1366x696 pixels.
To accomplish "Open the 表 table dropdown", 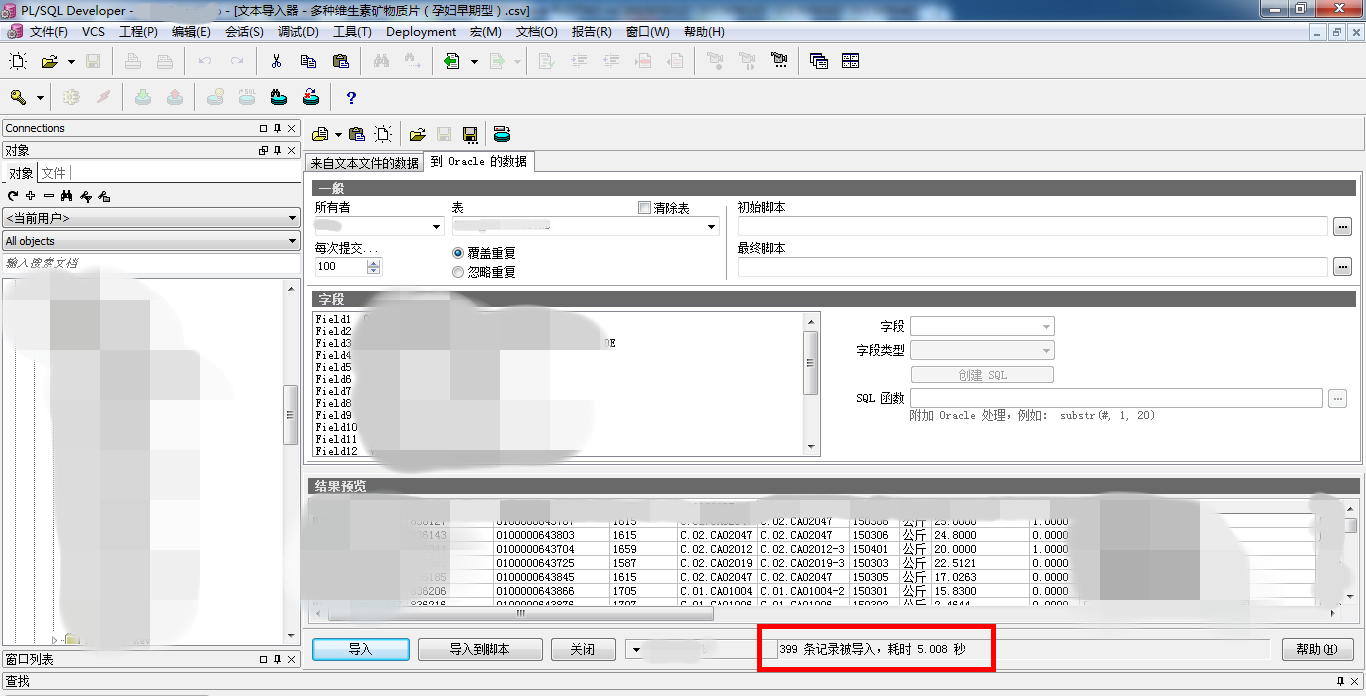I will [712, 227].
